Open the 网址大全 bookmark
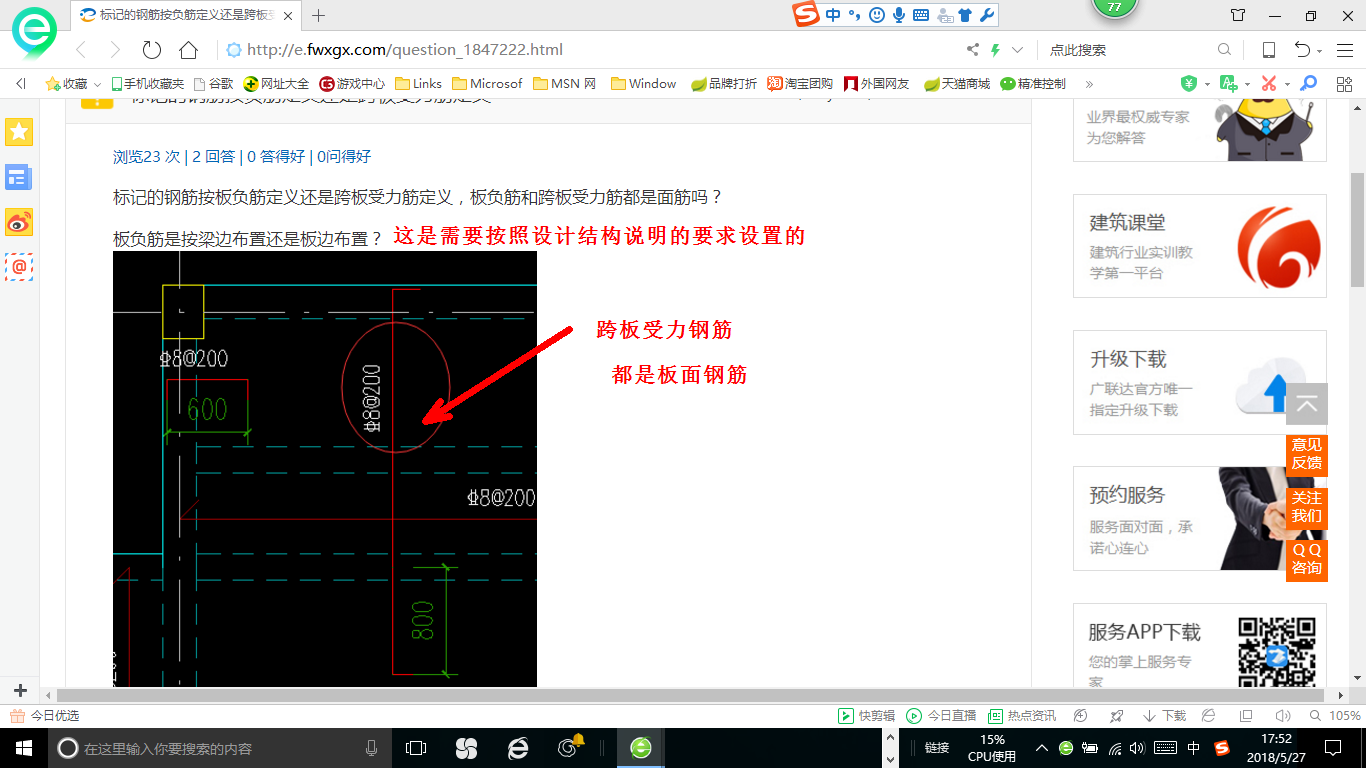1366x768 pixels. [277, 84]
